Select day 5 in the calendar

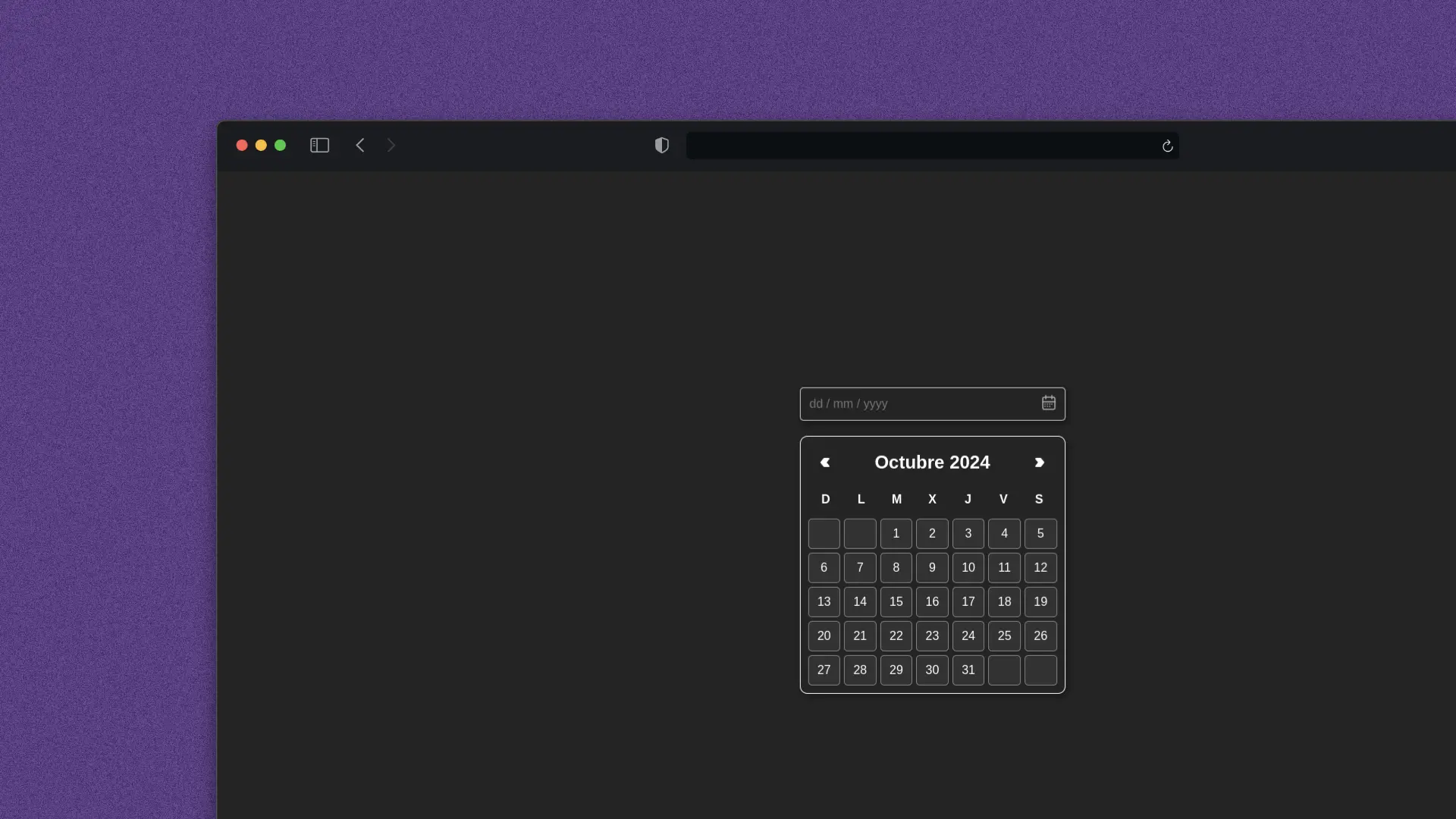[1040, 534]
